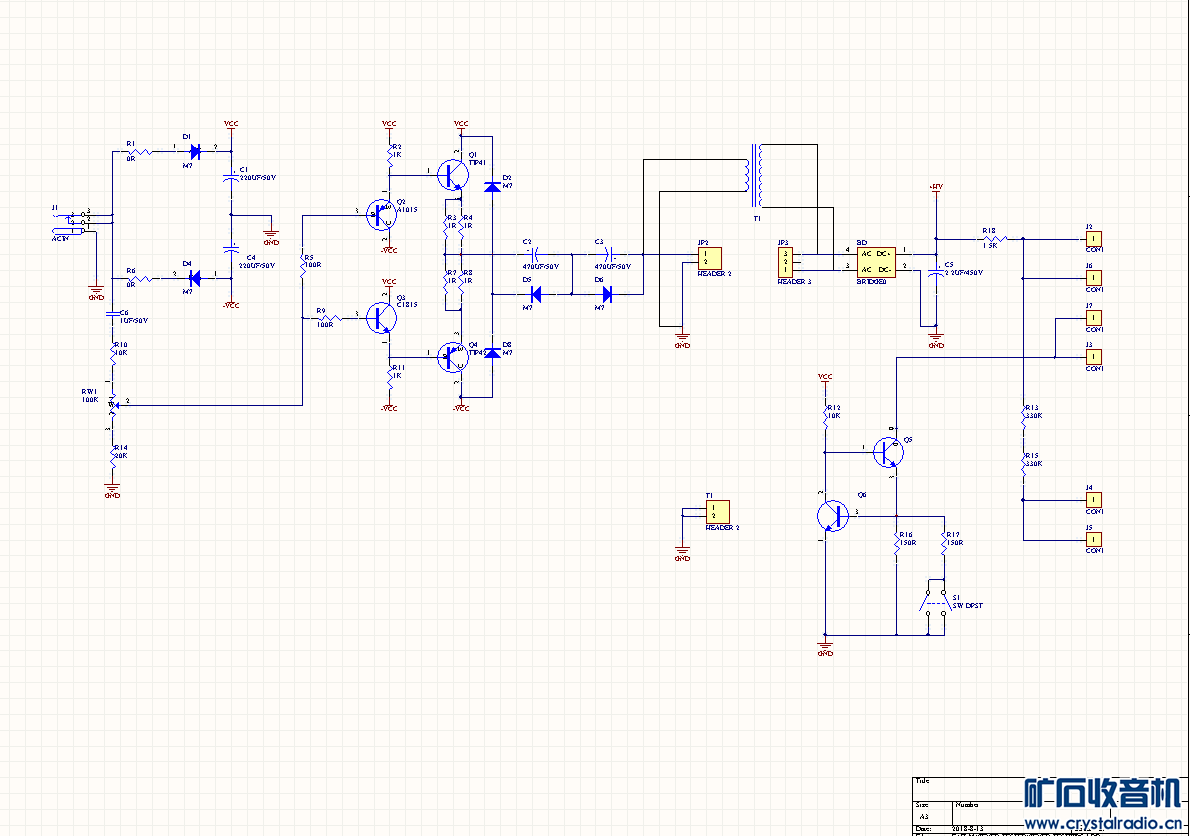Select diode D1 in the rectifier

[x=195, y=152]
